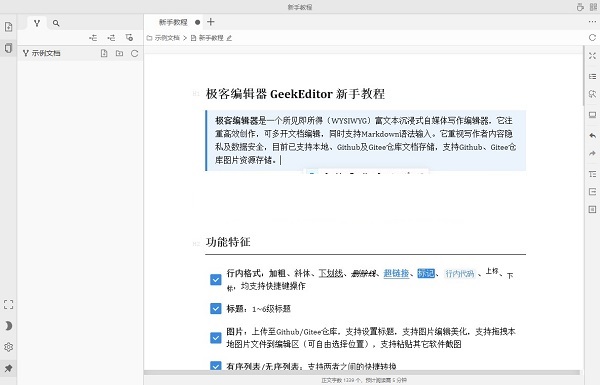This screenshot has width=600, height=385.
Task: Switch to the repository tree tab
Action: tap(37, 23)
